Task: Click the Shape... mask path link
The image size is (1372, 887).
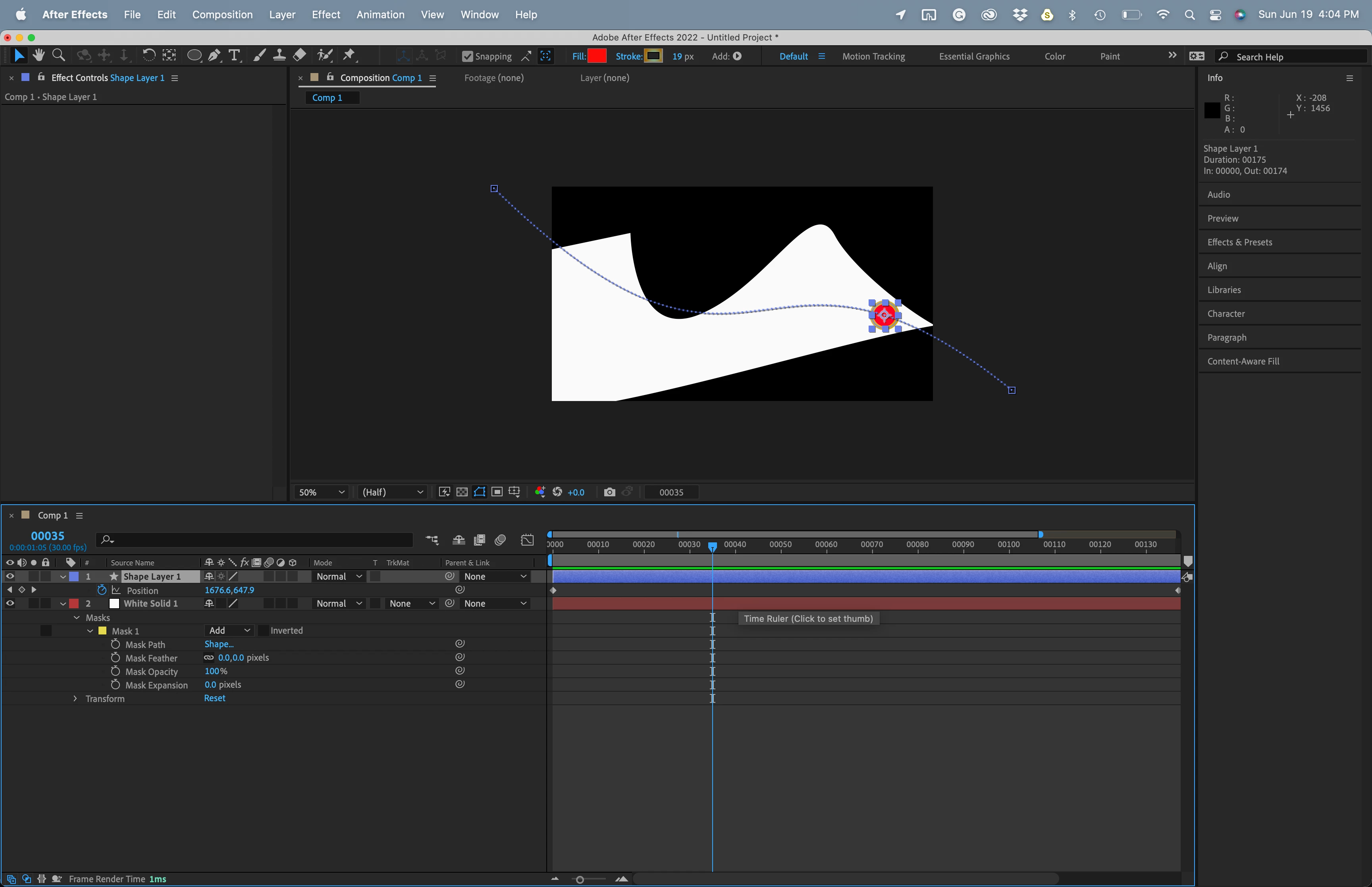Action: [219, 644]
